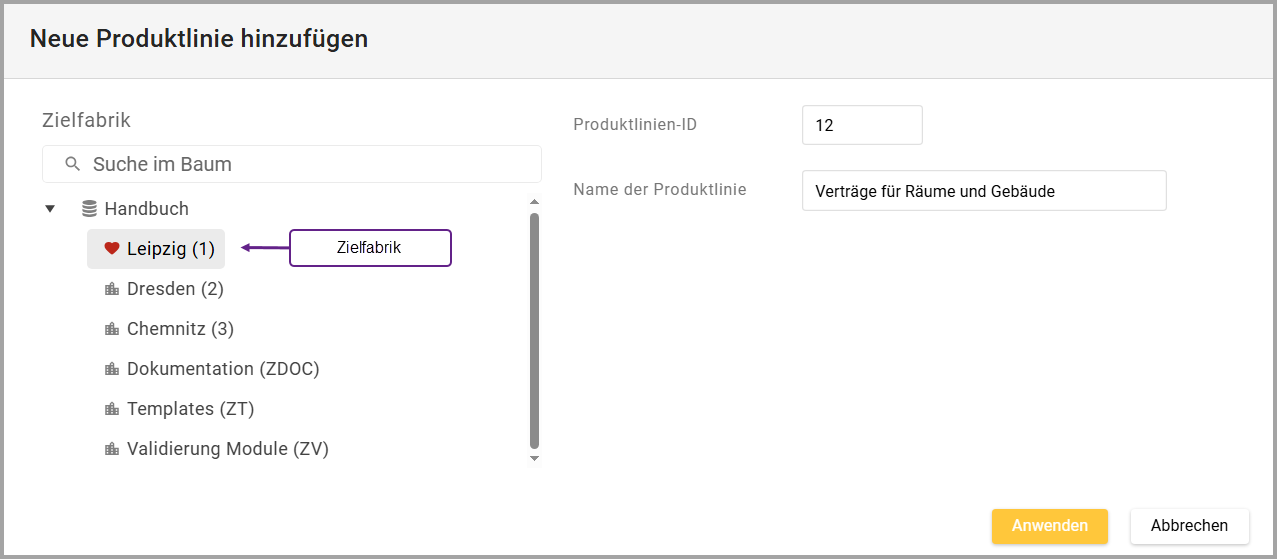Click the factory icon next to Dresden
Screen dimensions: 1277x559
111,289
